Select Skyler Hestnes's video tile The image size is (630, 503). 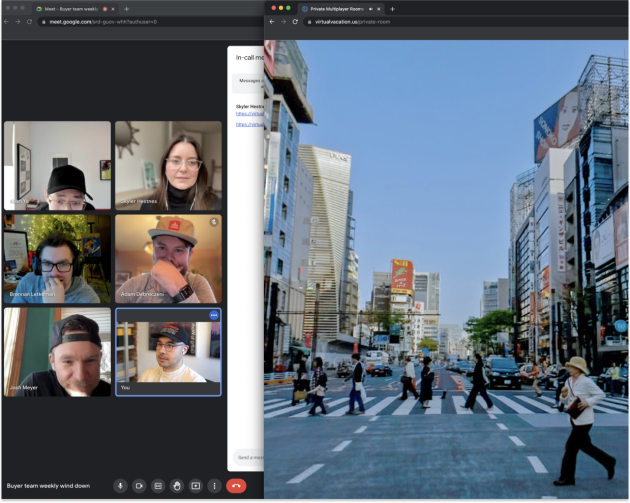(168, 166)
